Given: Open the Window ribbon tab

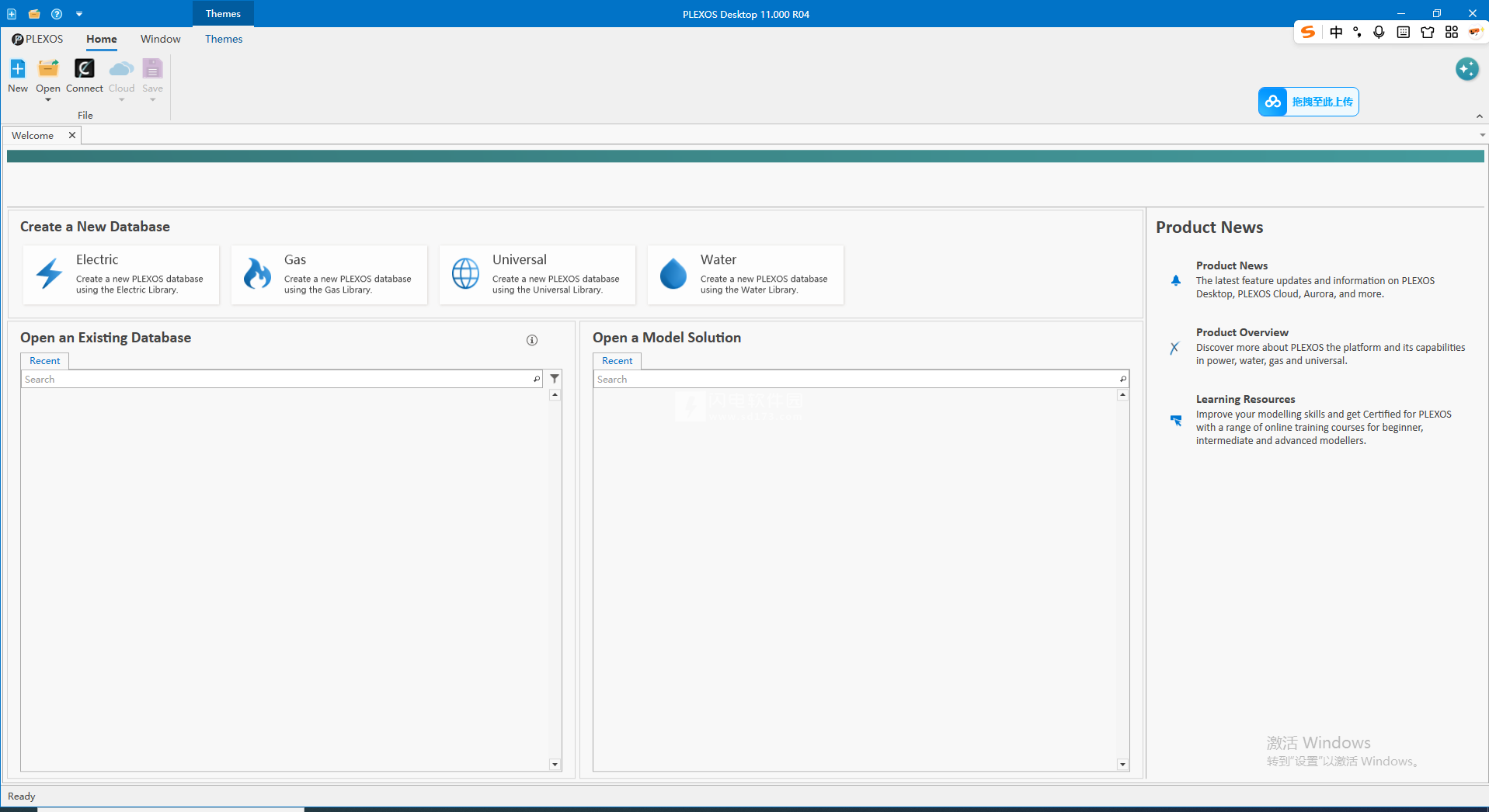Looking at the screenshot, I should click(160, 39).
